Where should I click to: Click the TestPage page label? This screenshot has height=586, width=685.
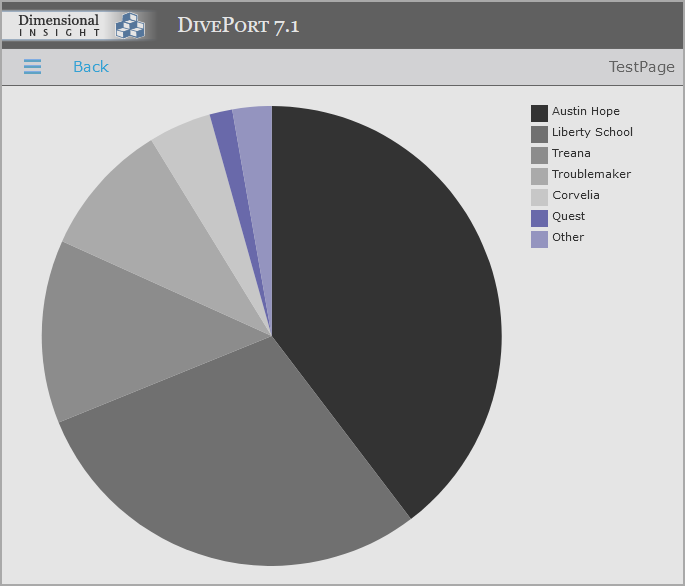pyautogui.click(x=641, y=67)
